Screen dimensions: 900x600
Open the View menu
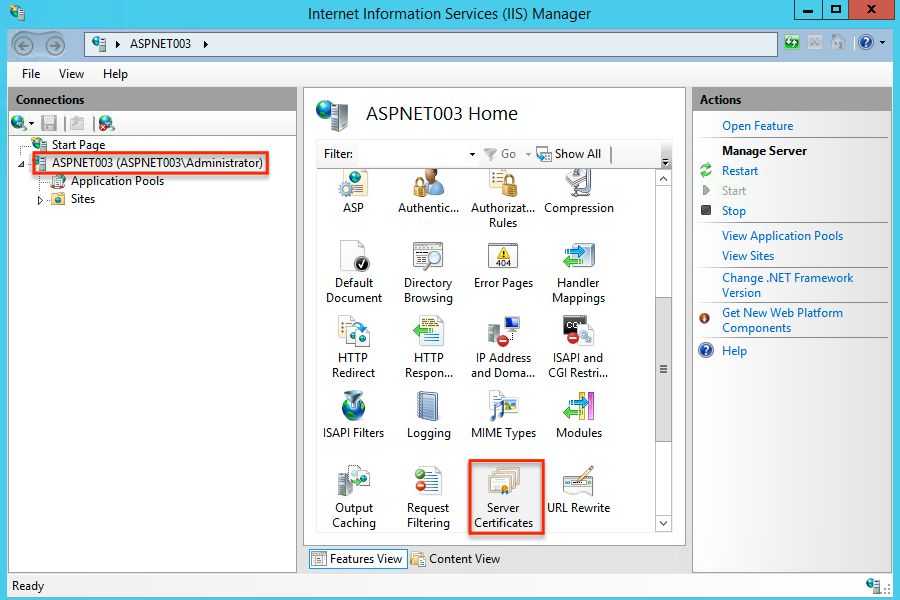point(71,74)
